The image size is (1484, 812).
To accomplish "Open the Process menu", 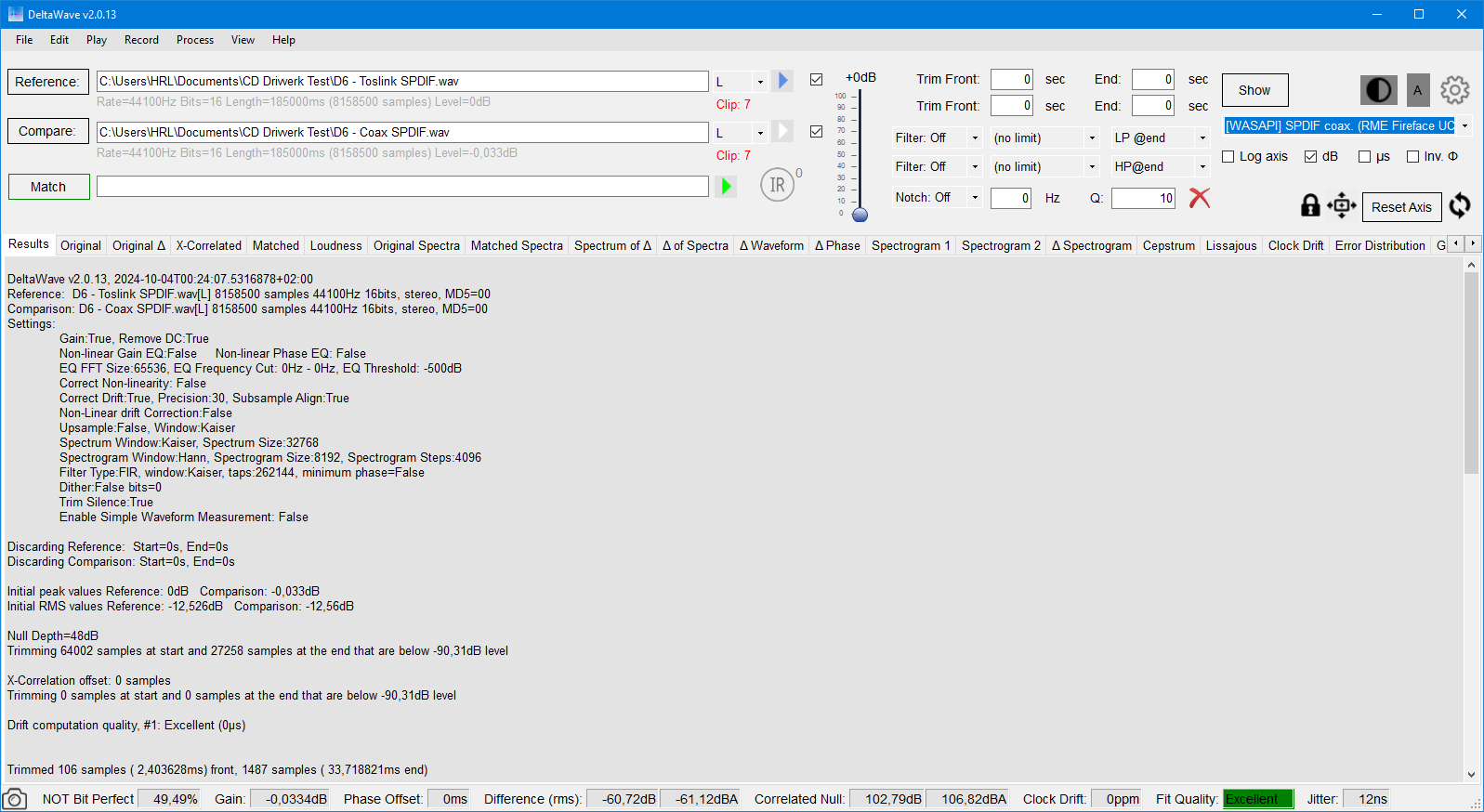I will pyautogui.click(x=194, y=40).
